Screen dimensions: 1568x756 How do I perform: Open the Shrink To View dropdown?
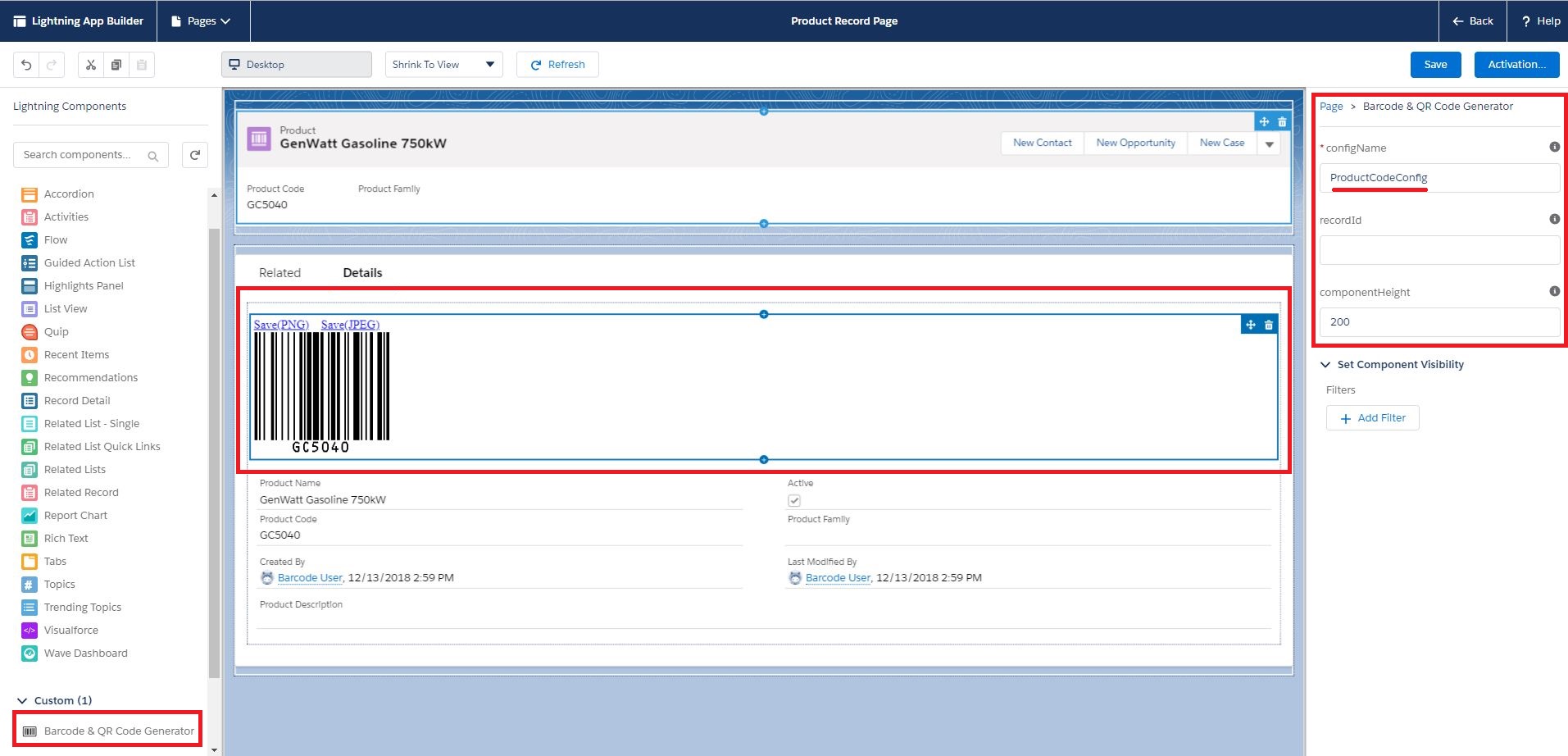pyautogui.click(x=443, y=65)
